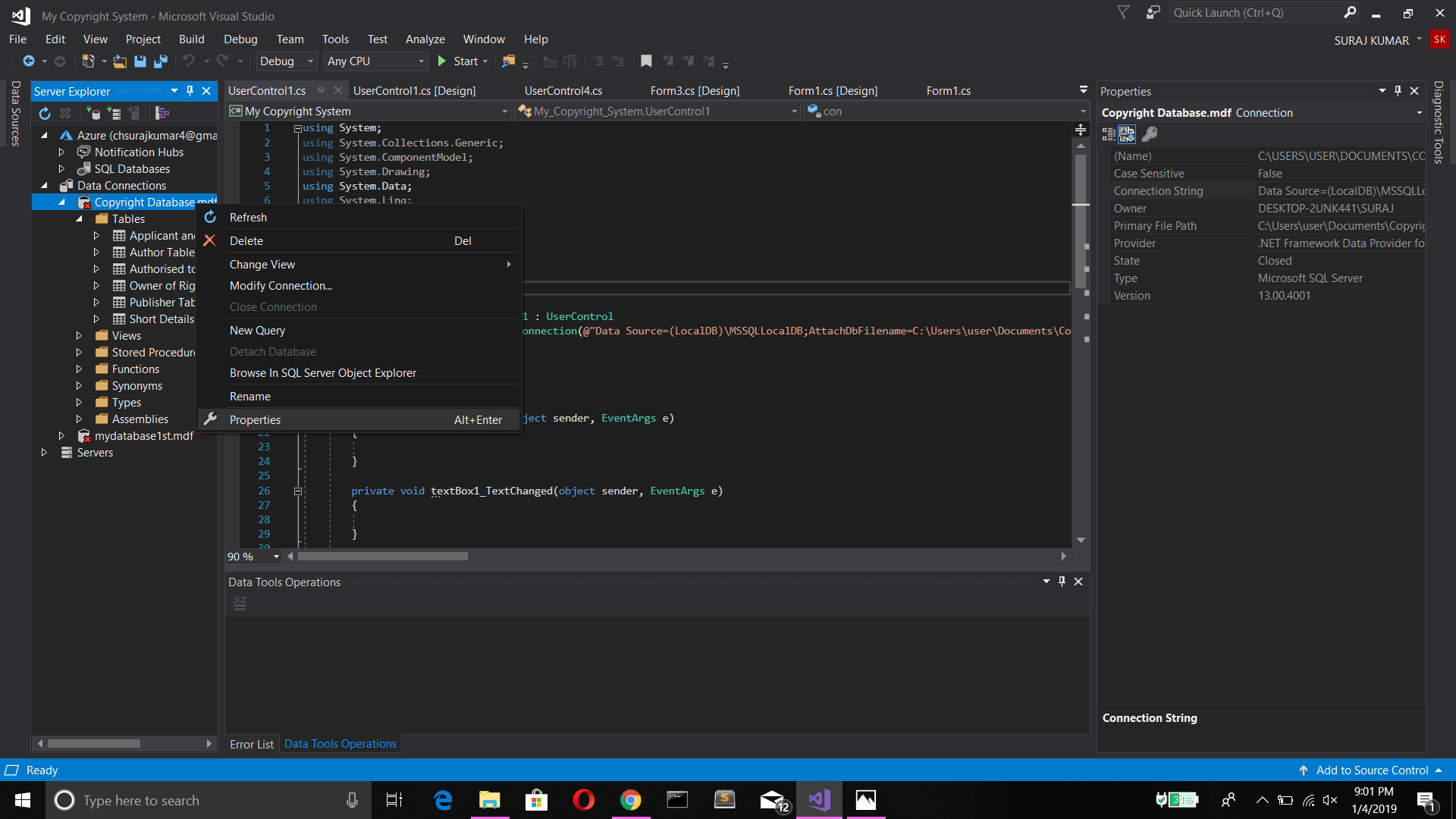1456x819 pixels.
Task: Click Browse In SQL Server Object Explorer
Action: coord(323,372)
